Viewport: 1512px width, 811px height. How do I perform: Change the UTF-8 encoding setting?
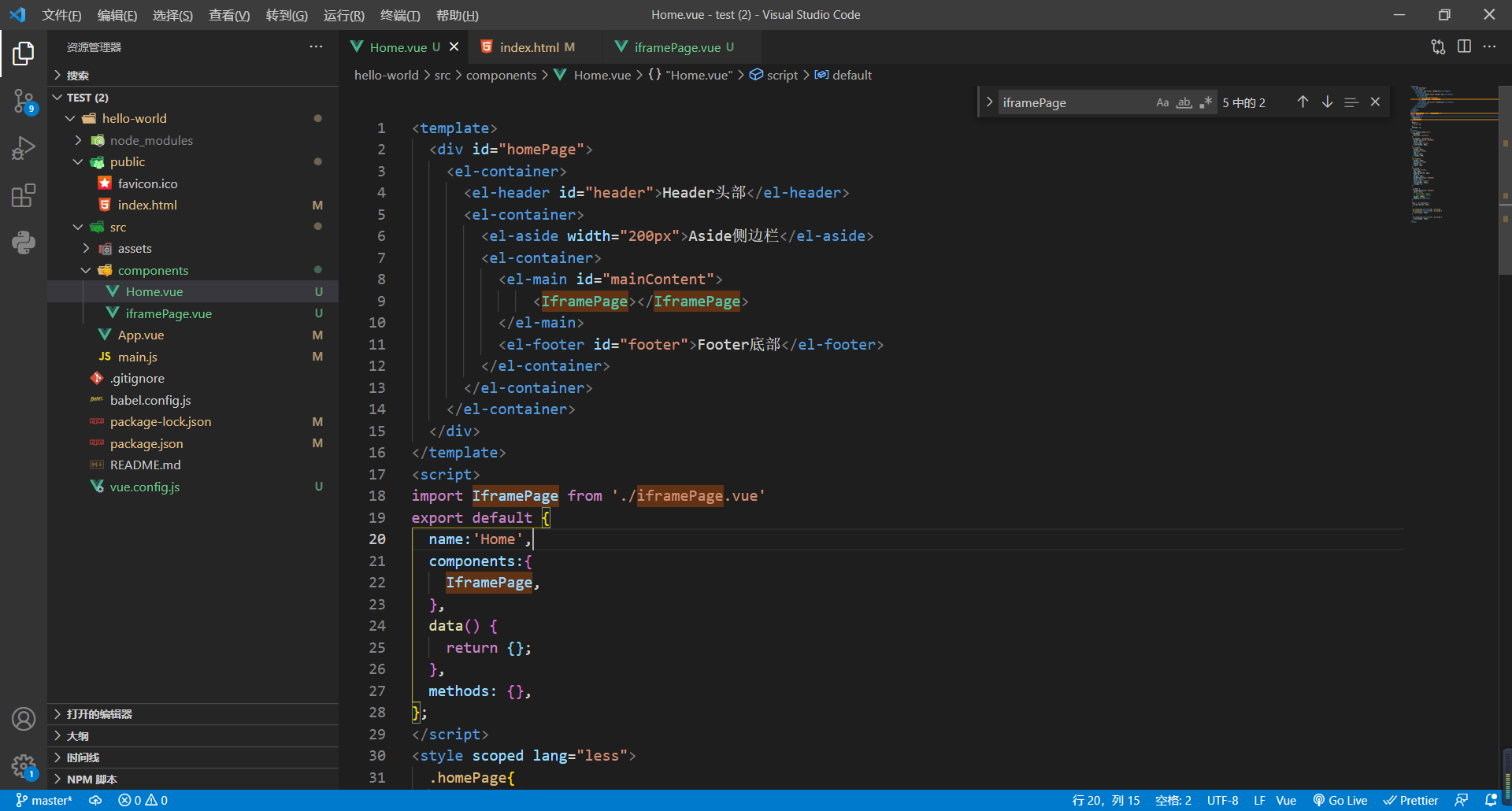pyautogui.click(x=1222, y=800)
